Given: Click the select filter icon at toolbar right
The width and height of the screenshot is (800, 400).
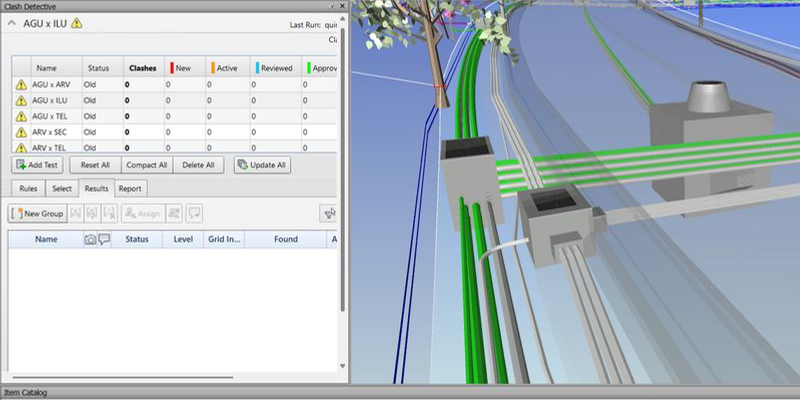Looking at the screenshot, I should (x=328, y=213).
